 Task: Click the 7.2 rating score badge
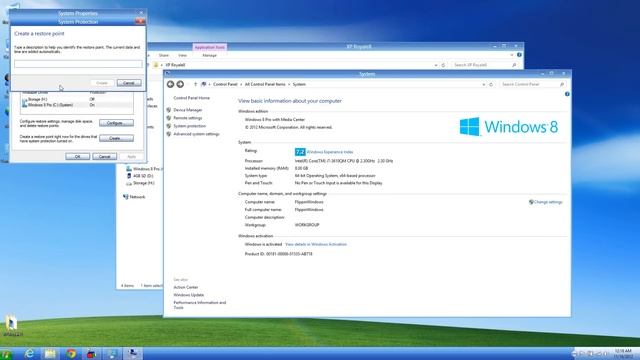click(x=300, y=152)
